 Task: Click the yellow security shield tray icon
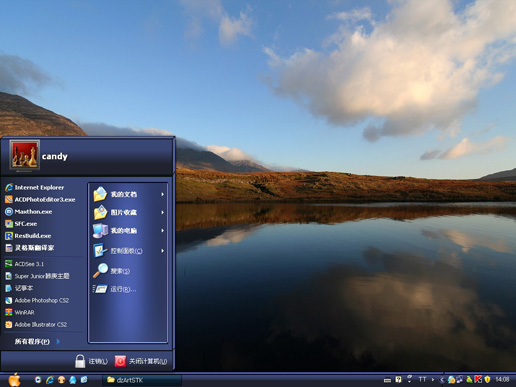487,379
